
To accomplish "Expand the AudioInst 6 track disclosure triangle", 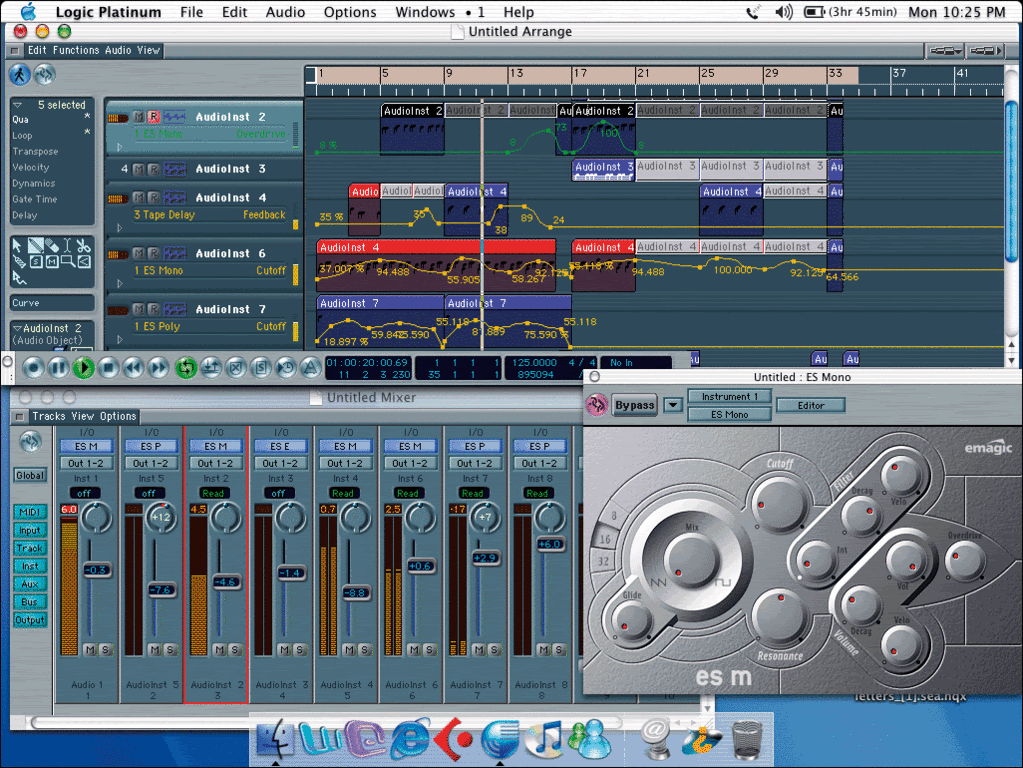I will point(121,284).
